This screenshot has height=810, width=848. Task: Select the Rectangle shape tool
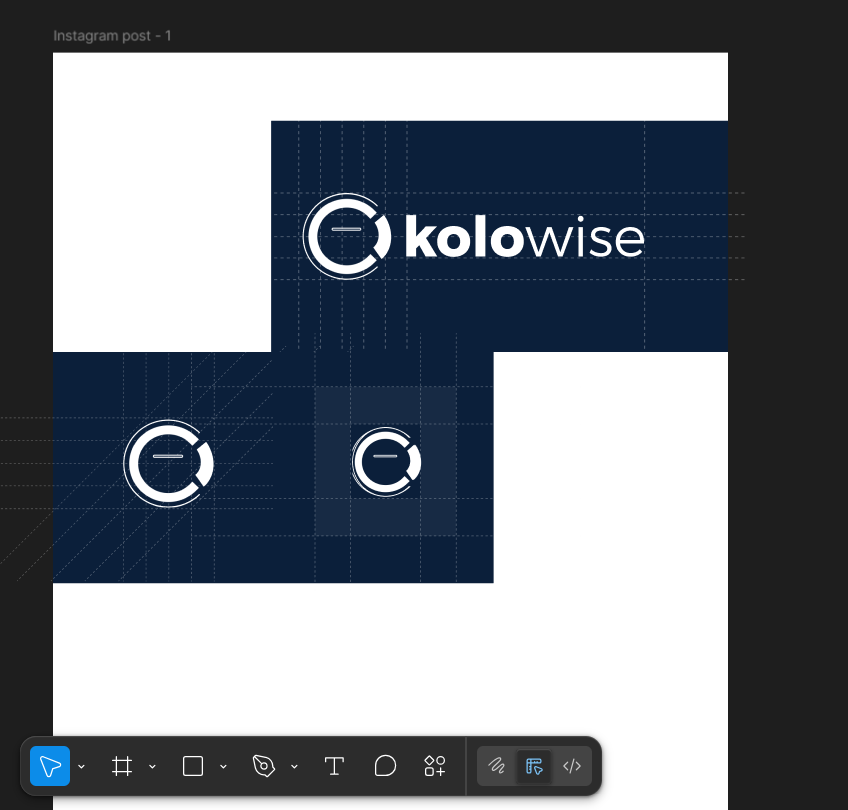[x=193, y=766]
